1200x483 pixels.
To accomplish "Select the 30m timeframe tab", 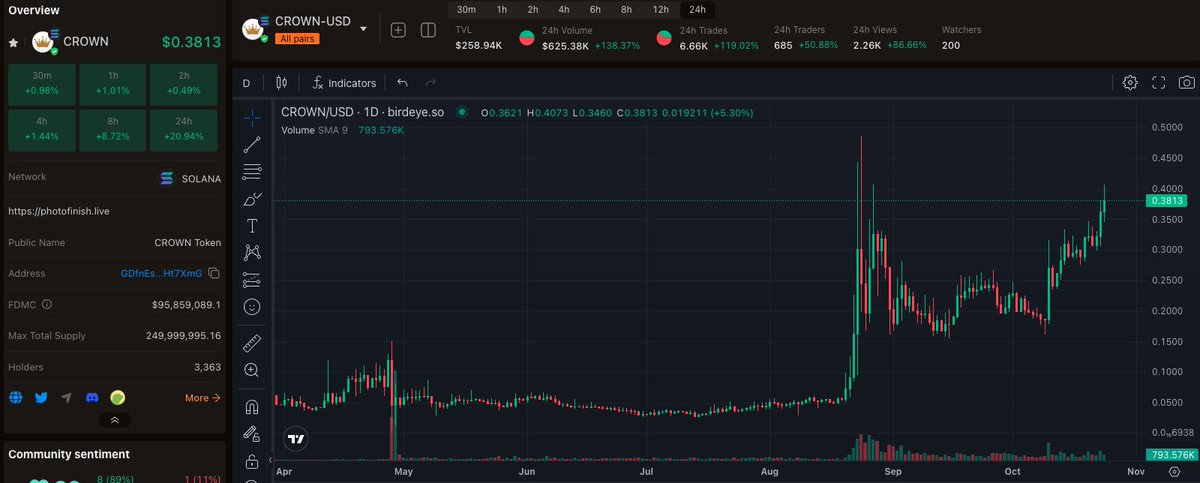I will (x=466, y=9).
